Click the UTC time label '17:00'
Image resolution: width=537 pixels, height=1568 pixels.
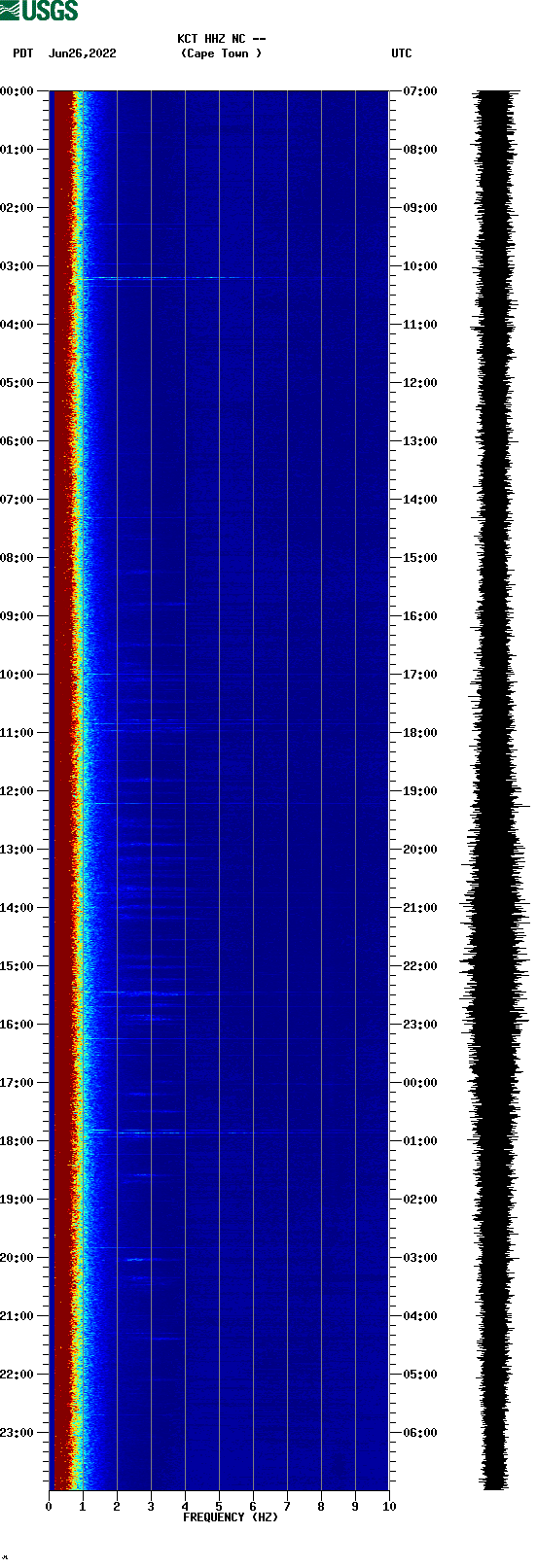click(420, 674)
